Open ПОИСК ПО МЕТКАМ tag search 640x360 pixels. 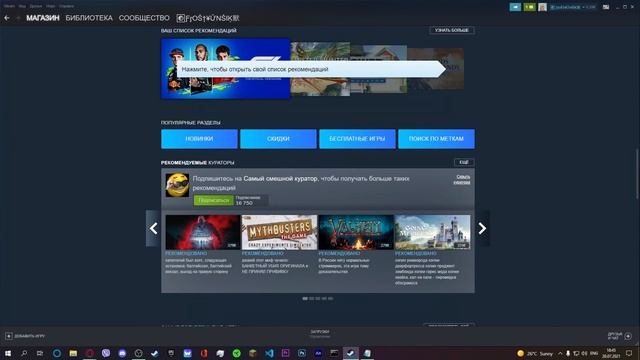click(x=436, y=139)
